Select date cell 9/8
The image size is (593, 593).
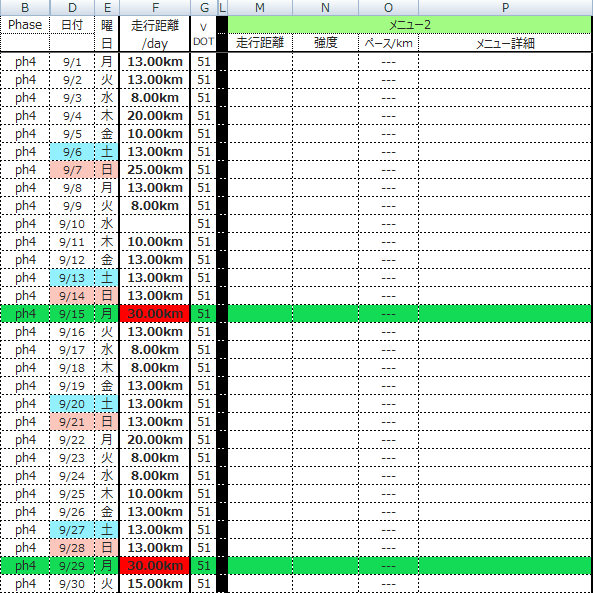(72, 188)
